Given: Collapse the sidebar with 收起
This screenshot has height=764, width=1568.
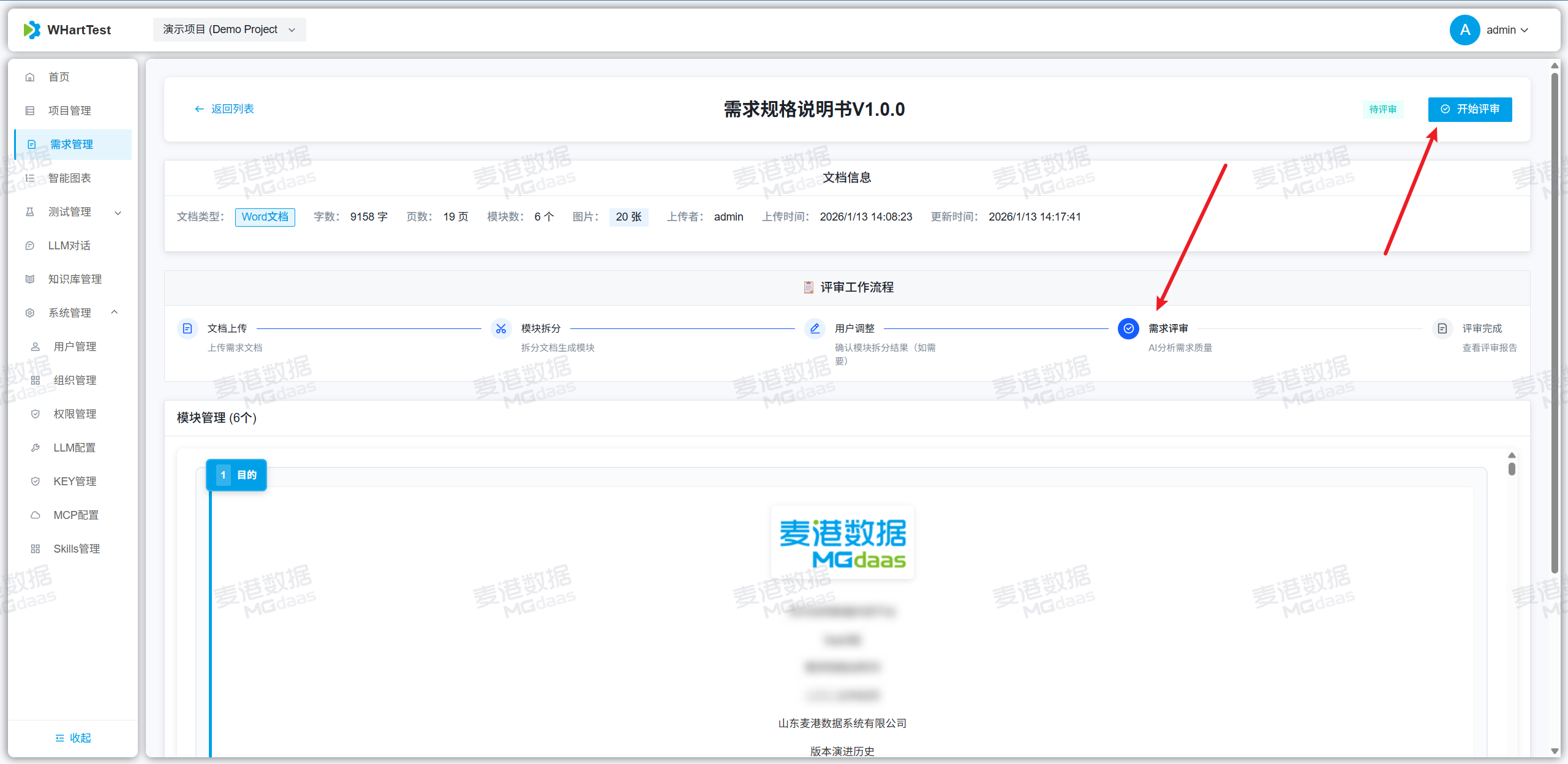Looking at the screenshot, I should tap(73, 738).
